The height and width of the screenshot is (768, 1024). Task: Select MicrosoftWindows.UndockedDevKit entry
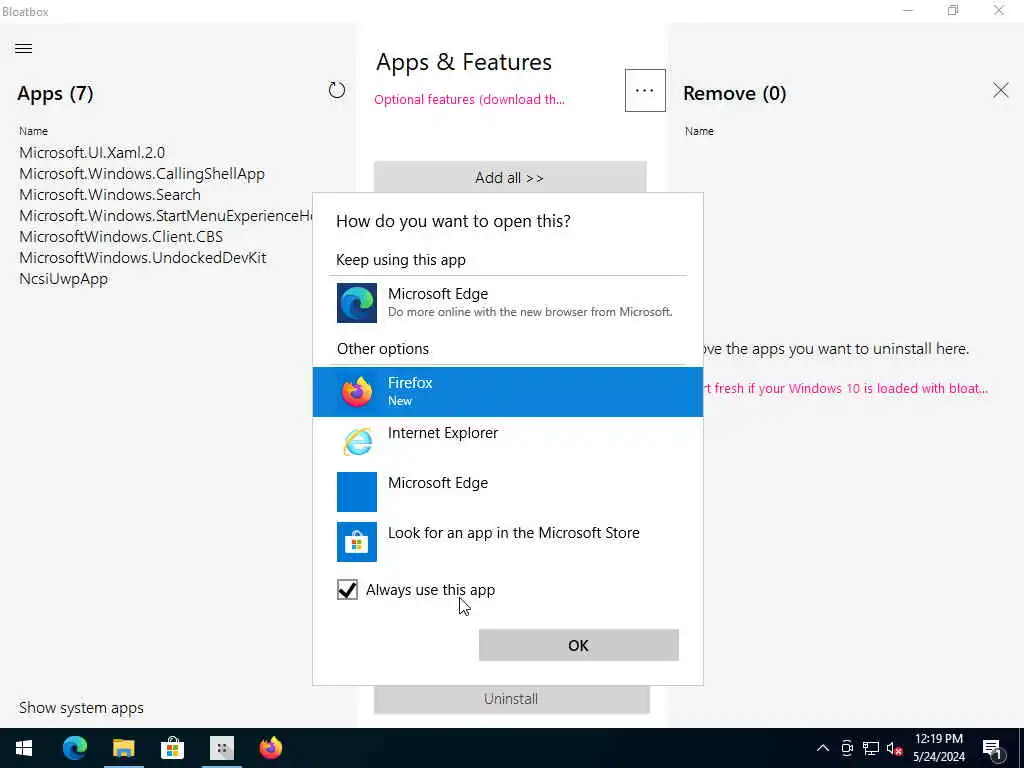tap(142, 257)
